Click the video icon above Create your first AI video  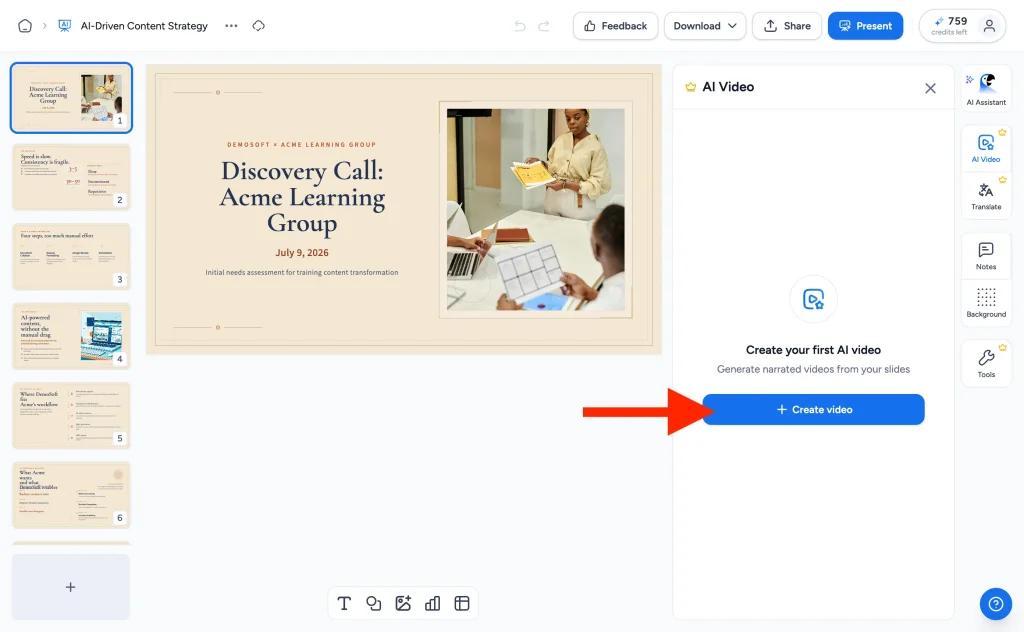point(813,299)
